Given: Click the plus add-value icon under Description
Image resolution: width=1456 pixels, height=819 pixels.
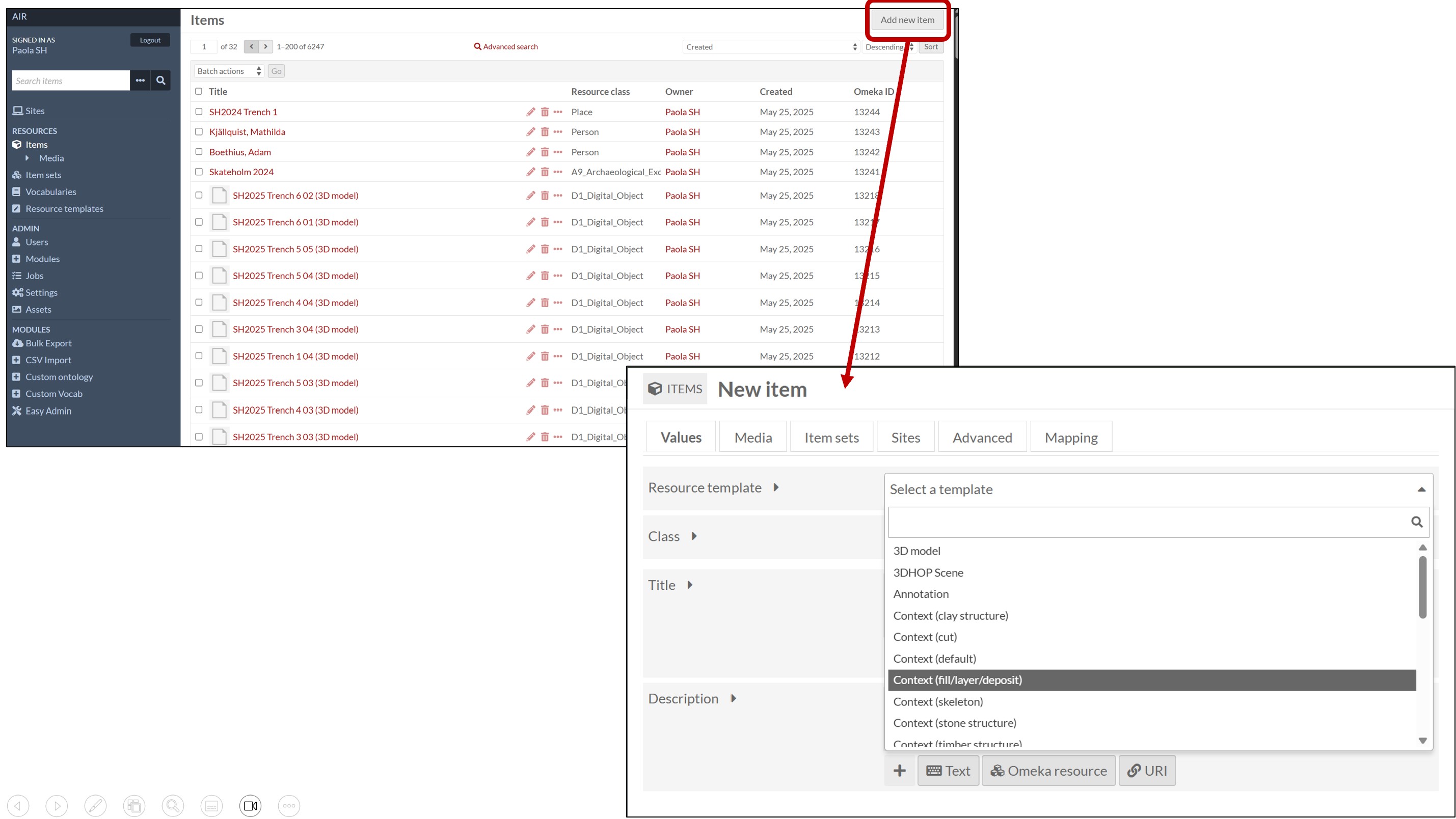Looking at the screenshot, I should (899, 771).
